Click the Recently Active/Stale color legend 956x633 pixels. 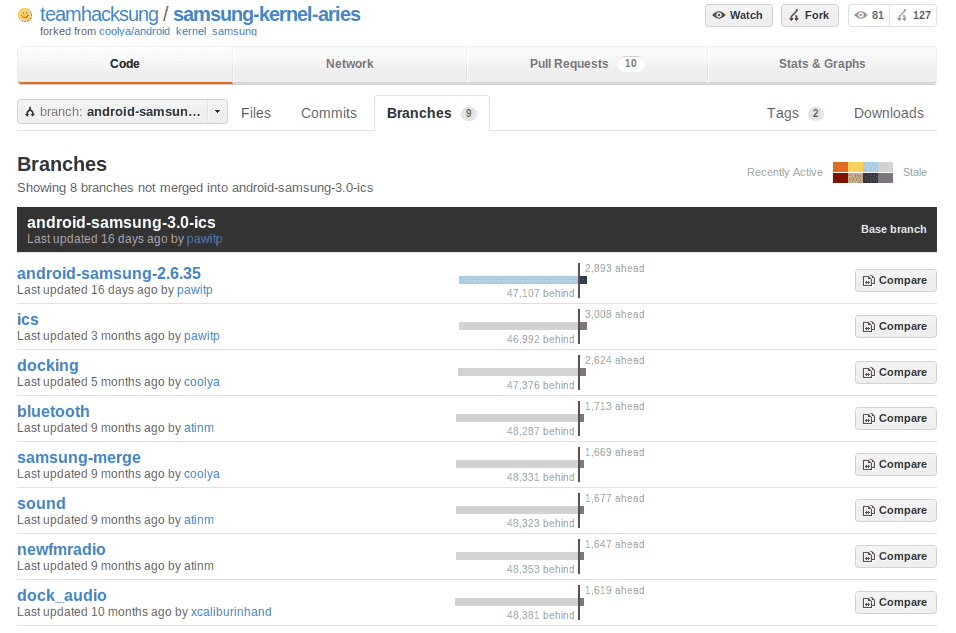point(863,173)
